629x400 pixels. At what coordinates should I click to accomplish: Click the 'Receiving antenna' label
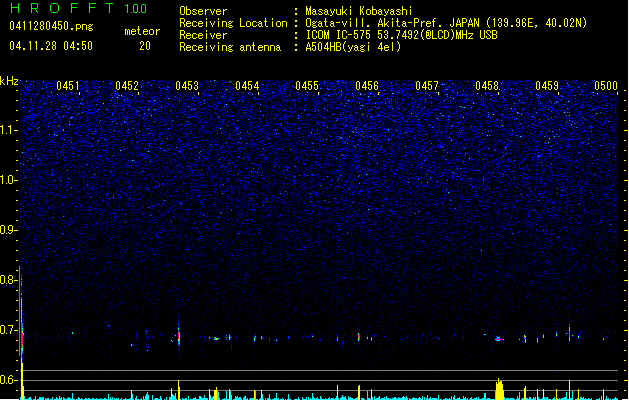(230, 47)
